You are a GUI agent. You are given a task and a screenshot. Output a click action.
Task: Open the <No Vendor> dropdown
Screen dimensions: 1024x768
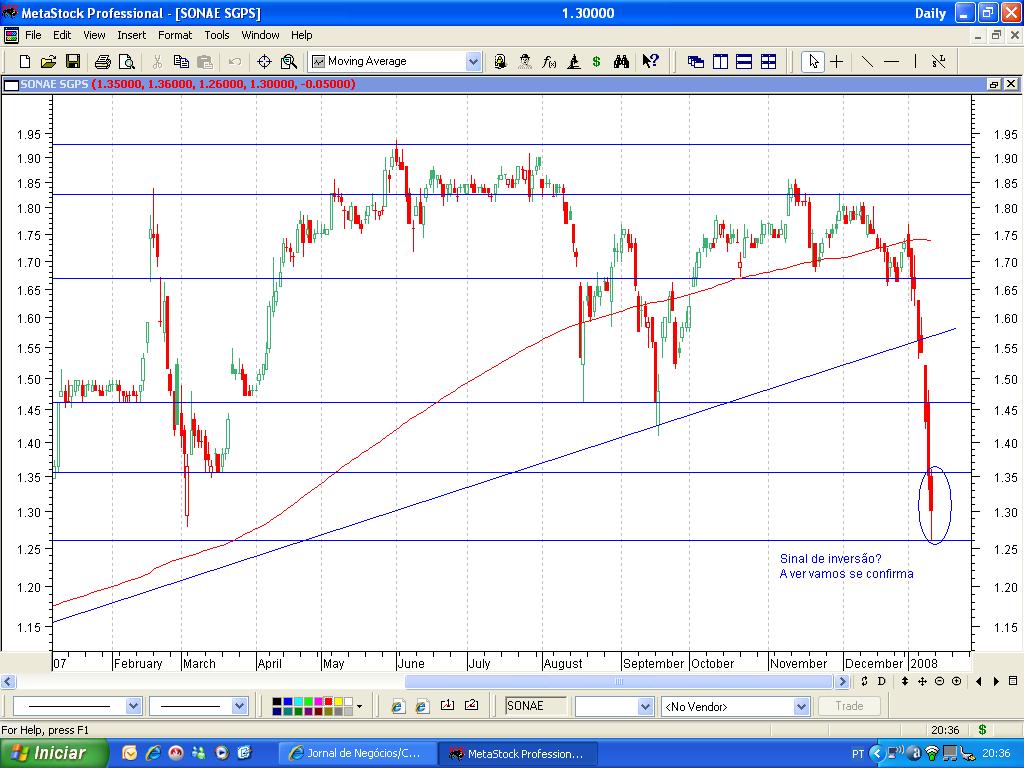pyautogui.click(x=735, y=706)
